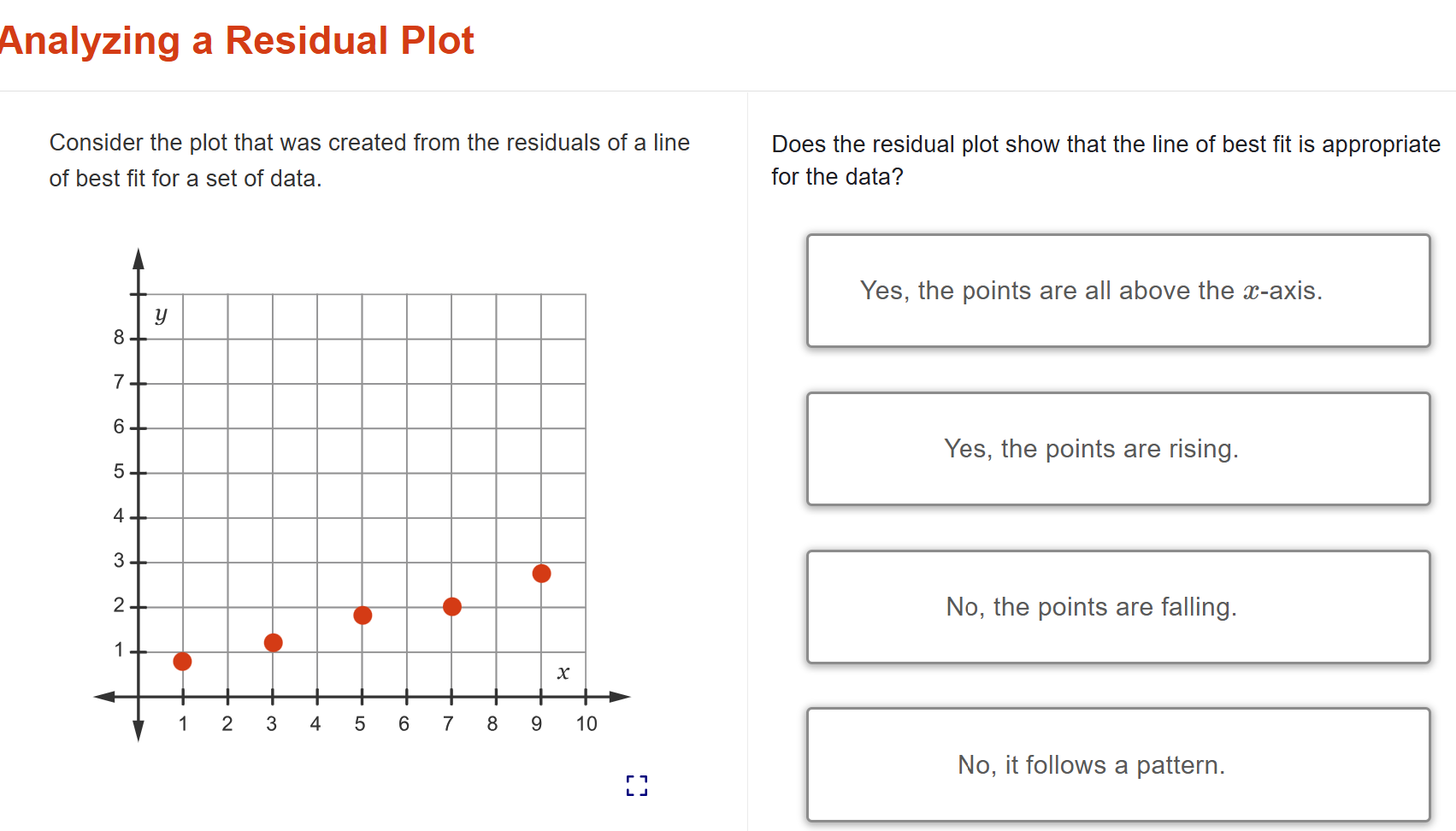The height and width of the screenshot is (831, 1456).
Task: Click the data point above x equals 1
Action: click(183, 661)
